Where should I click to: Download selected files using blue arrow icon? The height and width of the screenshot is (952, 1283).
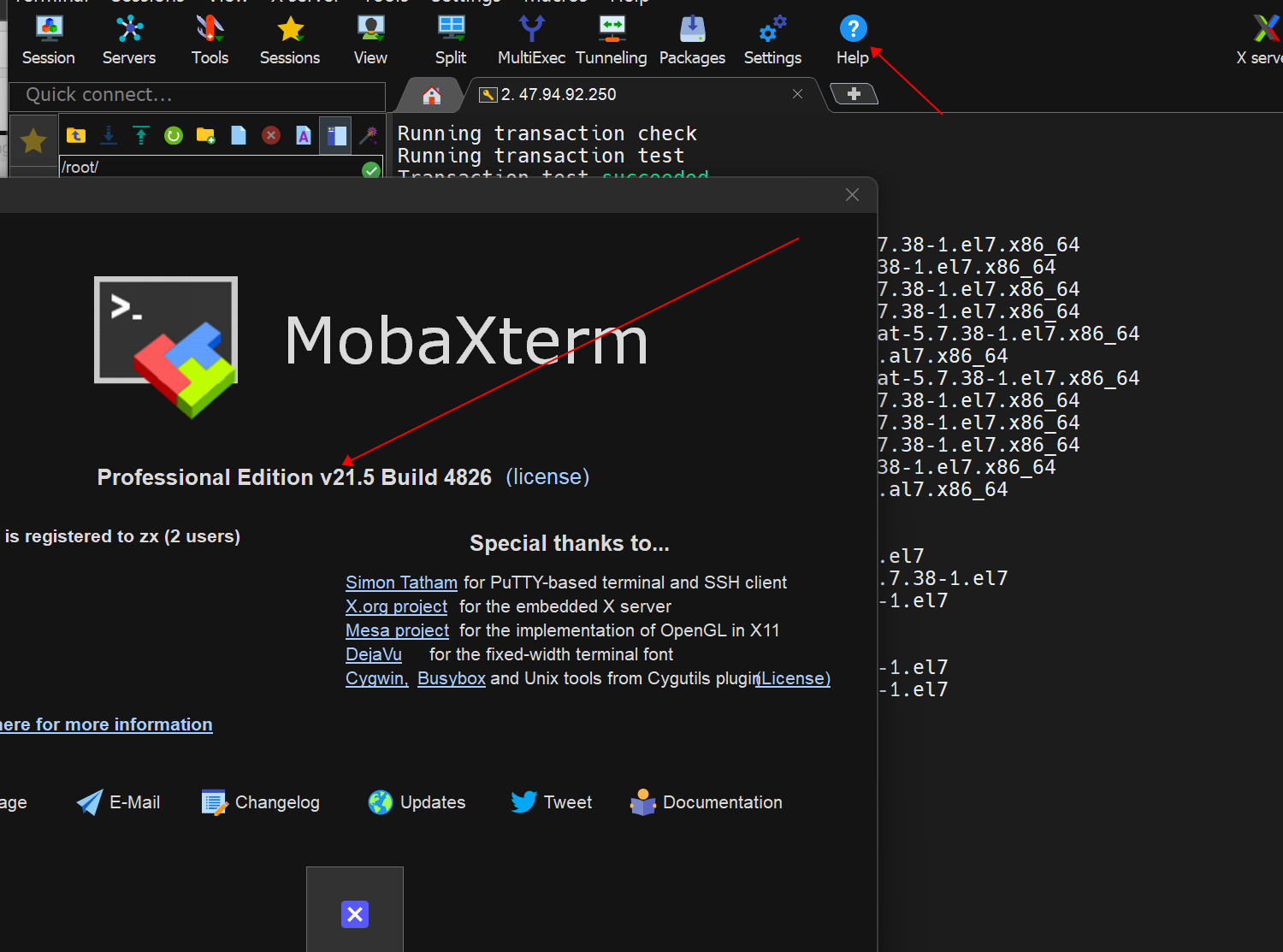pyautogui.click(x=109, y=135)
